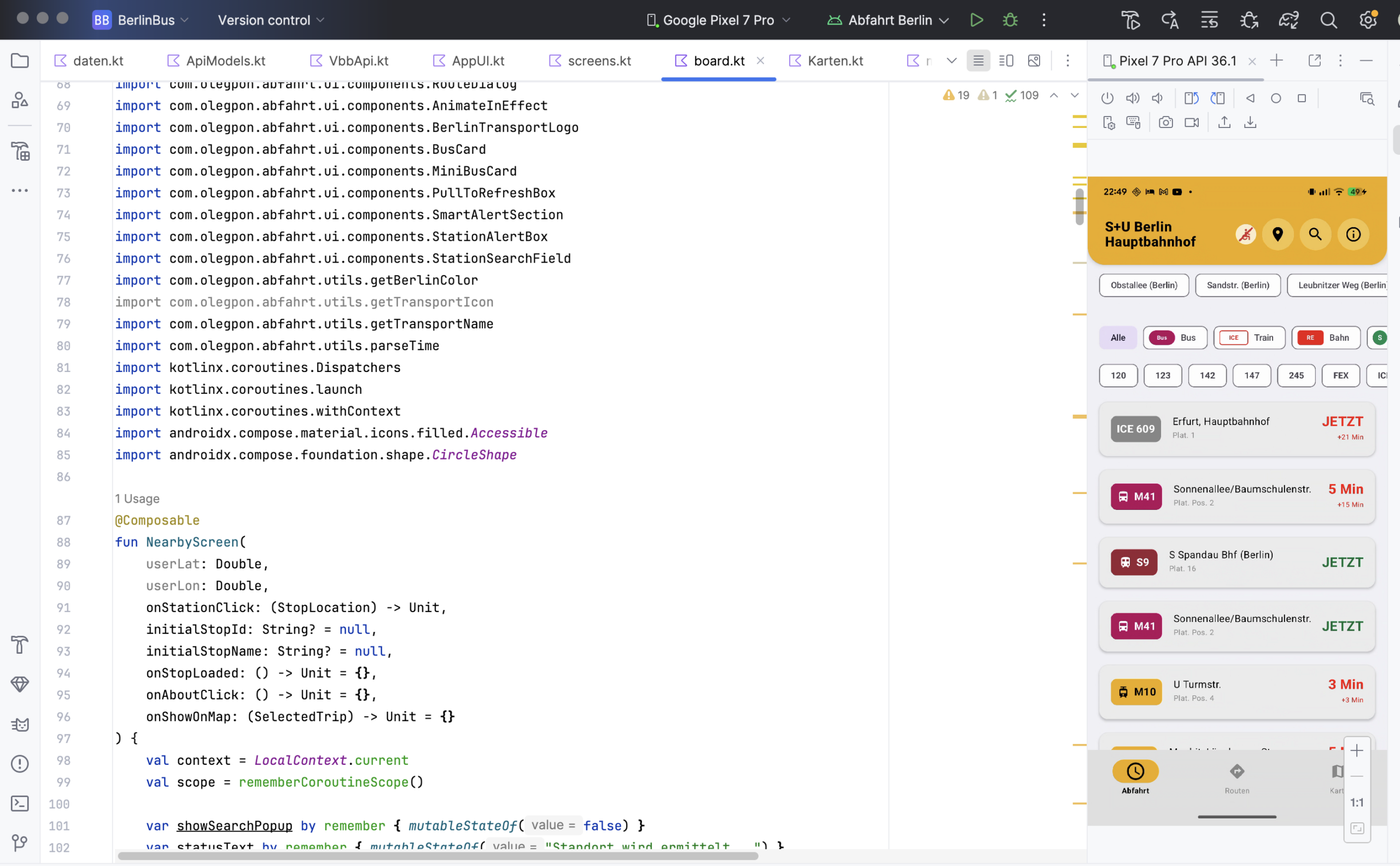Switch to the ApiModels.kt tab

coord(217,61)
